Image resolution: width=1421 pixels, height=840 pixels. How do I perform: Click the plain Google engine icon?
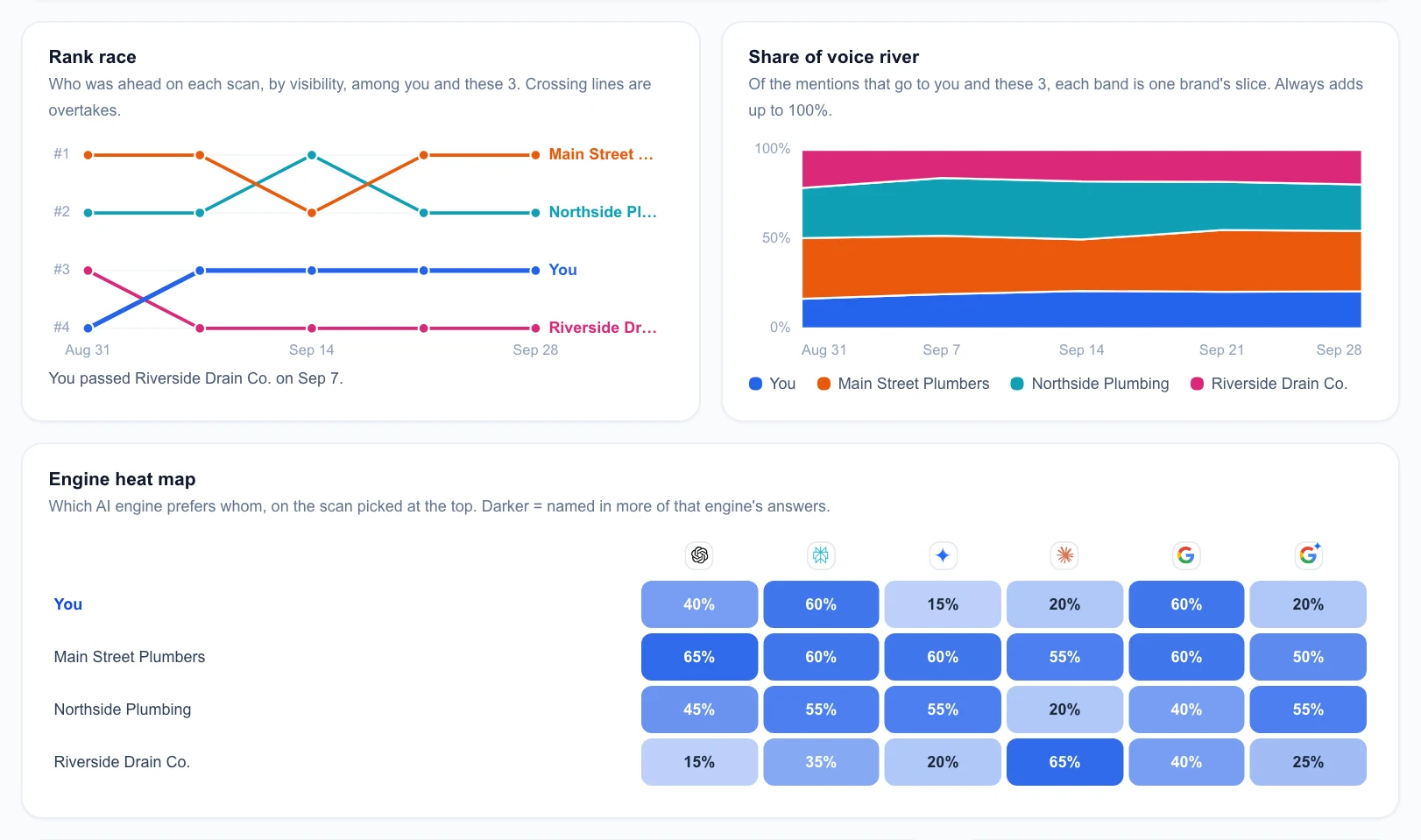pos(1186,555)
